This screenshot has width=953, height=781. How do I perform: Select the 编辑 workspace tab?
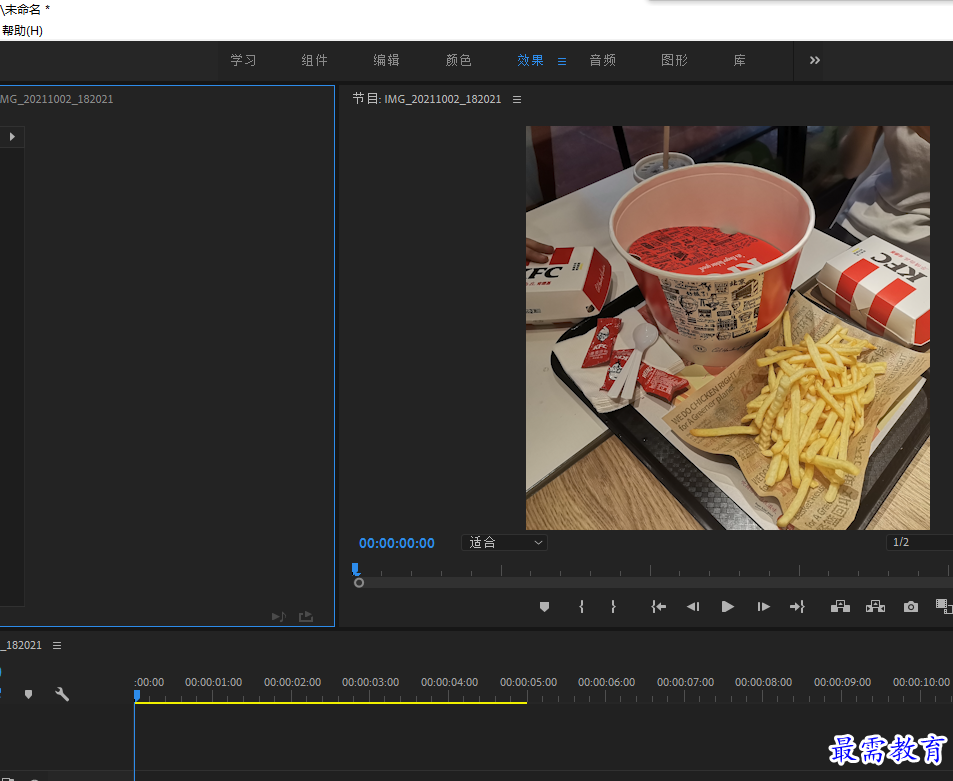click(x=387, y=60)
